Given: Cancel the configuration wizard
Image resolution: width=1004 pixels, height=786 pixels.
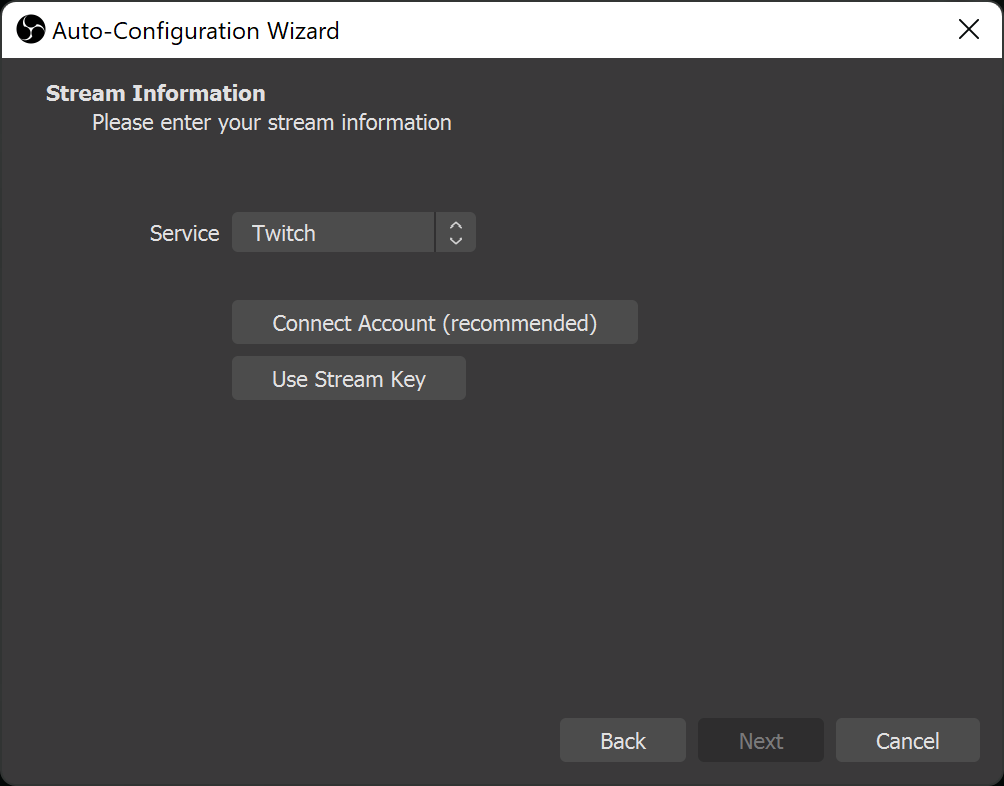Looking at the screenshot, I should pos(907,741).
